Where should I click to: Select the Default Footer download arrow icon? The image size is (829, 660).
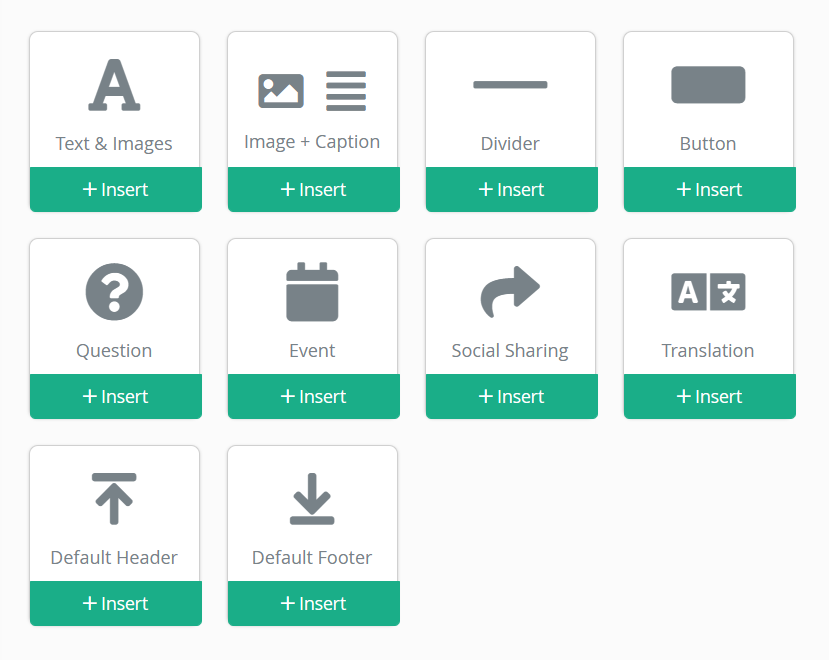tap(312, 498)
